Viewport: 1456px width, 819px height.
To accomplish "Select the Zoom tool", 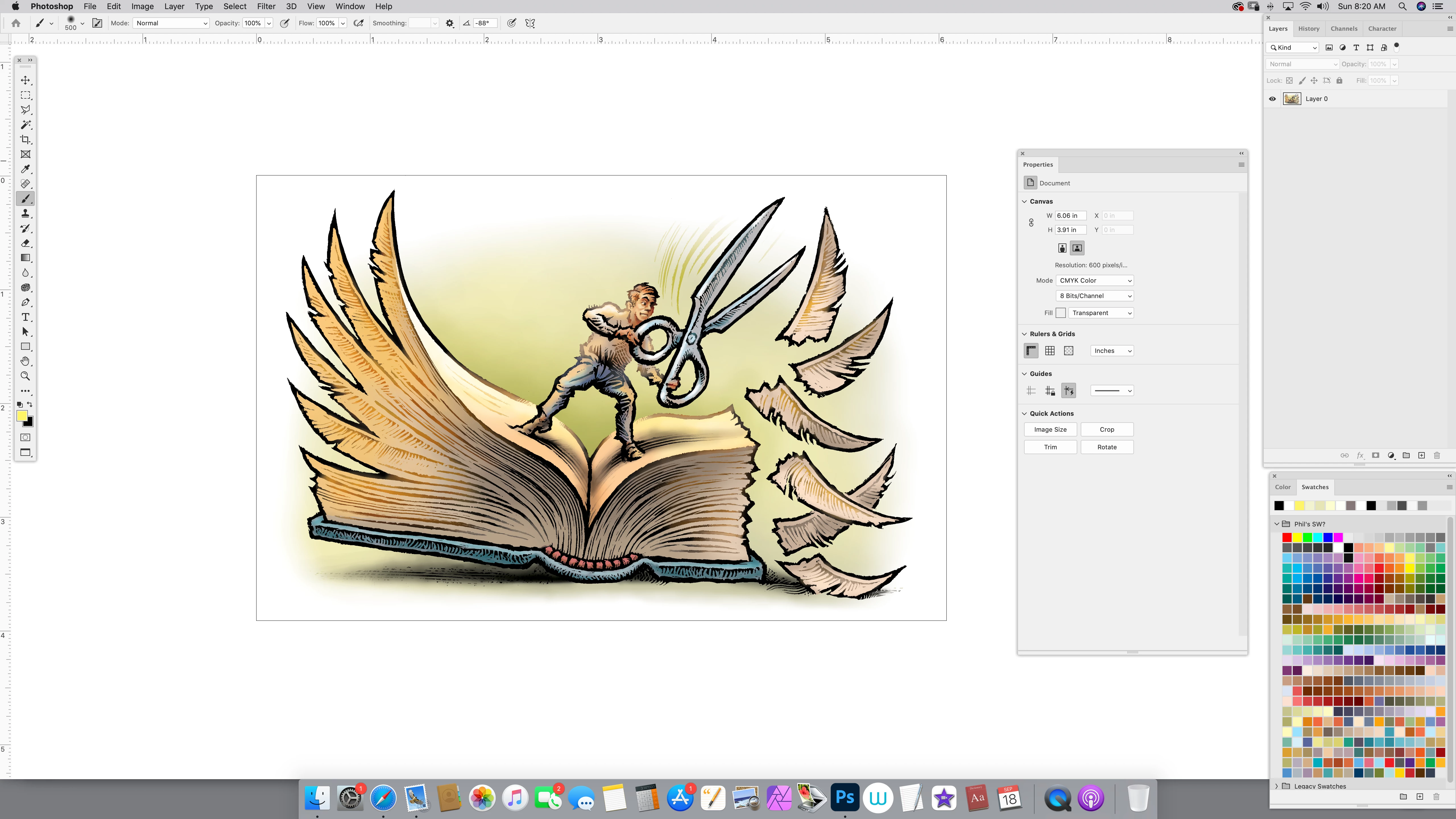I will [x=25, y=376].
